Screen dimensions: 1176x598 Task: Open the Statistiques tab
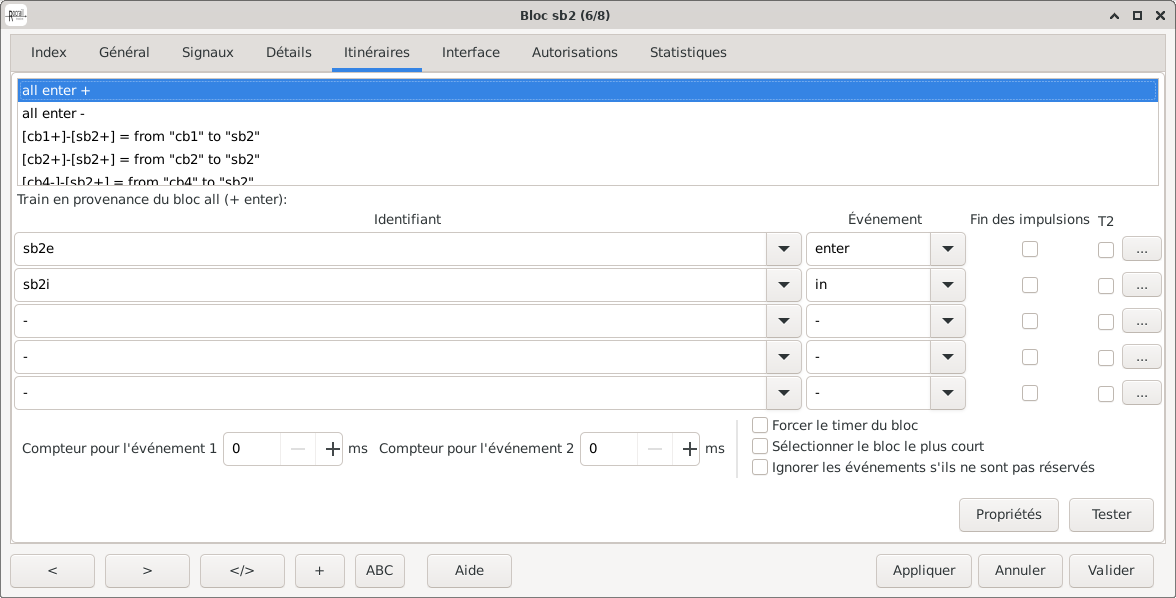tap(688, 53)
